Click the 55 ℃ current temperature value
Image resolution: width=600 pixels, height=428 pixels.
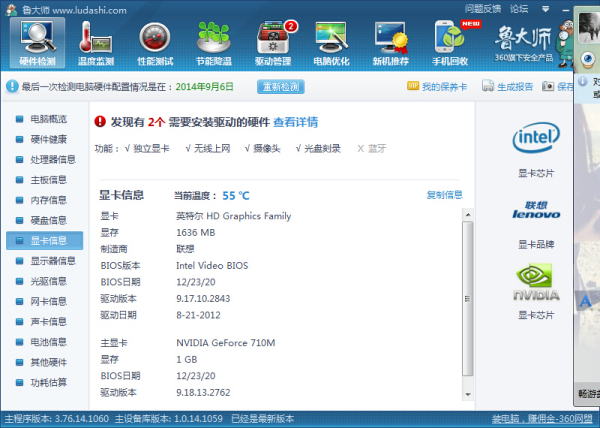[236, 196]
